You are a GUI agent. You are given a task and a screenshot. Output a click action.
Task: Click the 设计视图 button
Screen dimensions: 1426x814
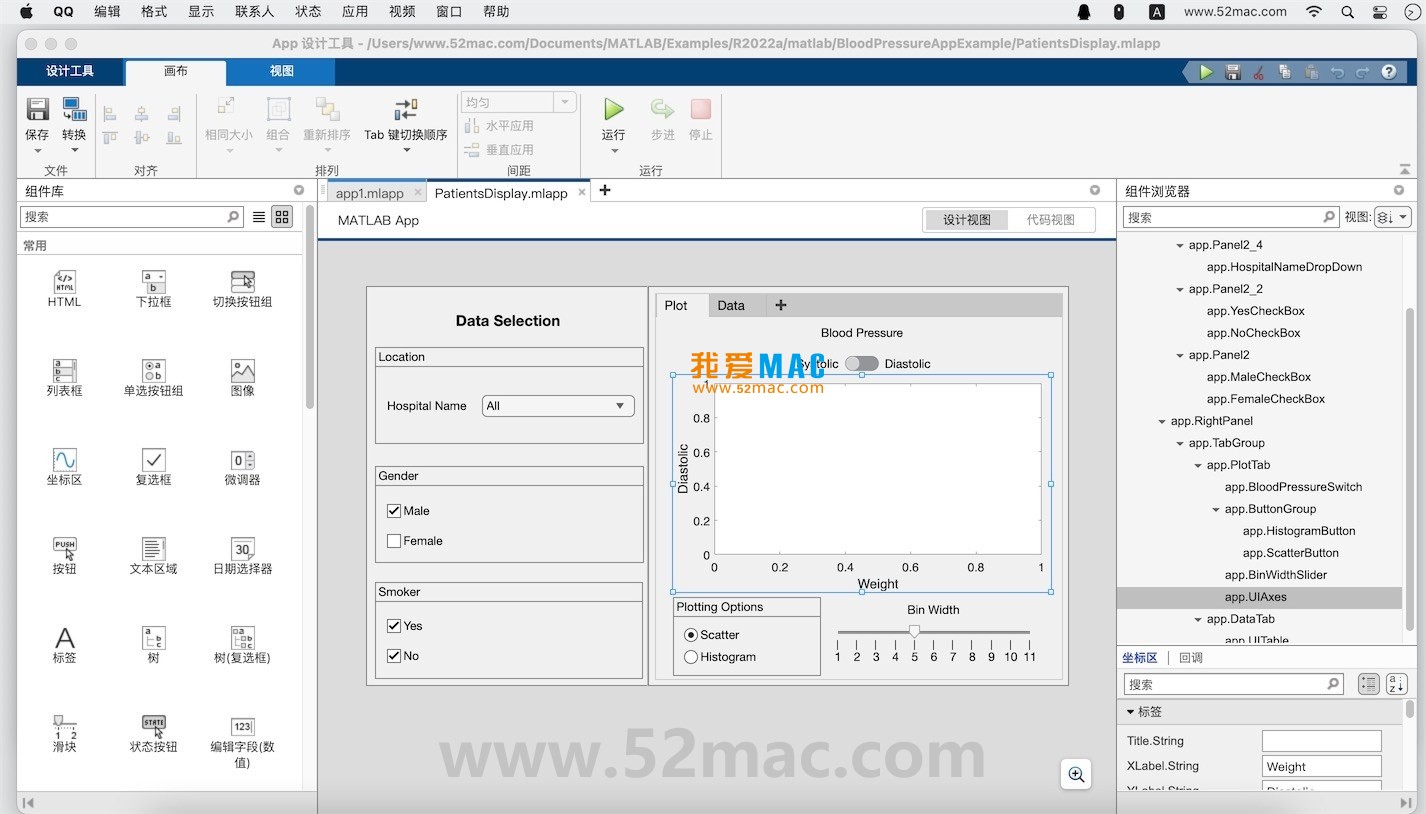[x=966, y=220]
